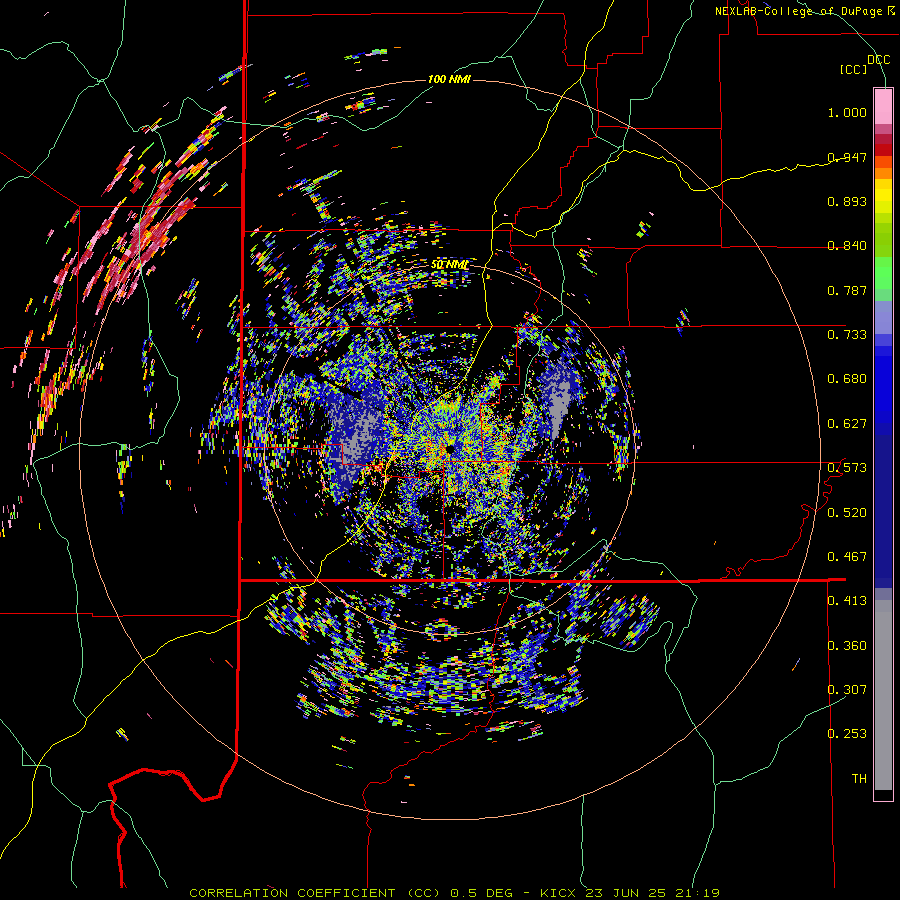Click the 0.787 scale value
The width and height of the screenshot is (900, 900).
pyautogui.click(x=847, y=290)
